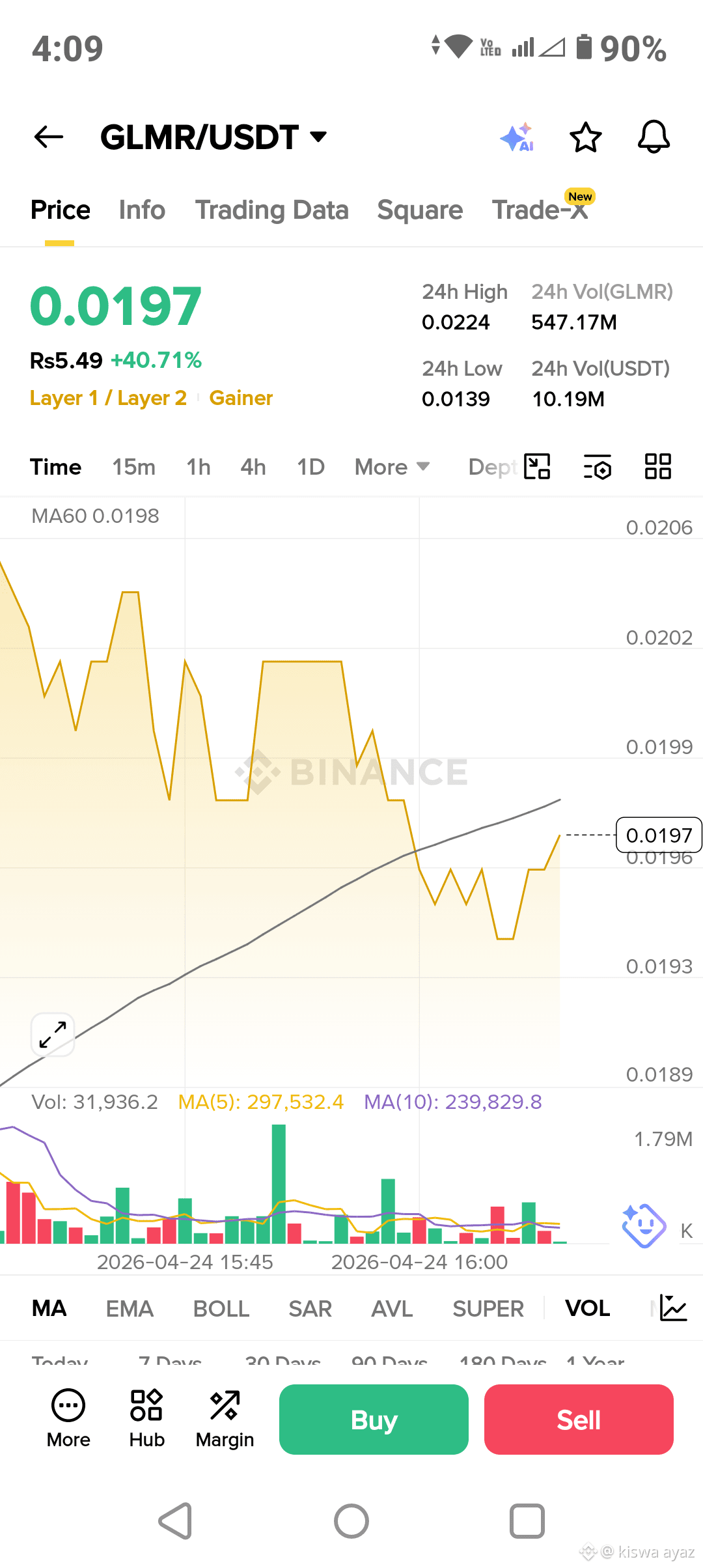The image size is (703, 1568).
Task: Click the green Buy button
Action: (374, 1420)
